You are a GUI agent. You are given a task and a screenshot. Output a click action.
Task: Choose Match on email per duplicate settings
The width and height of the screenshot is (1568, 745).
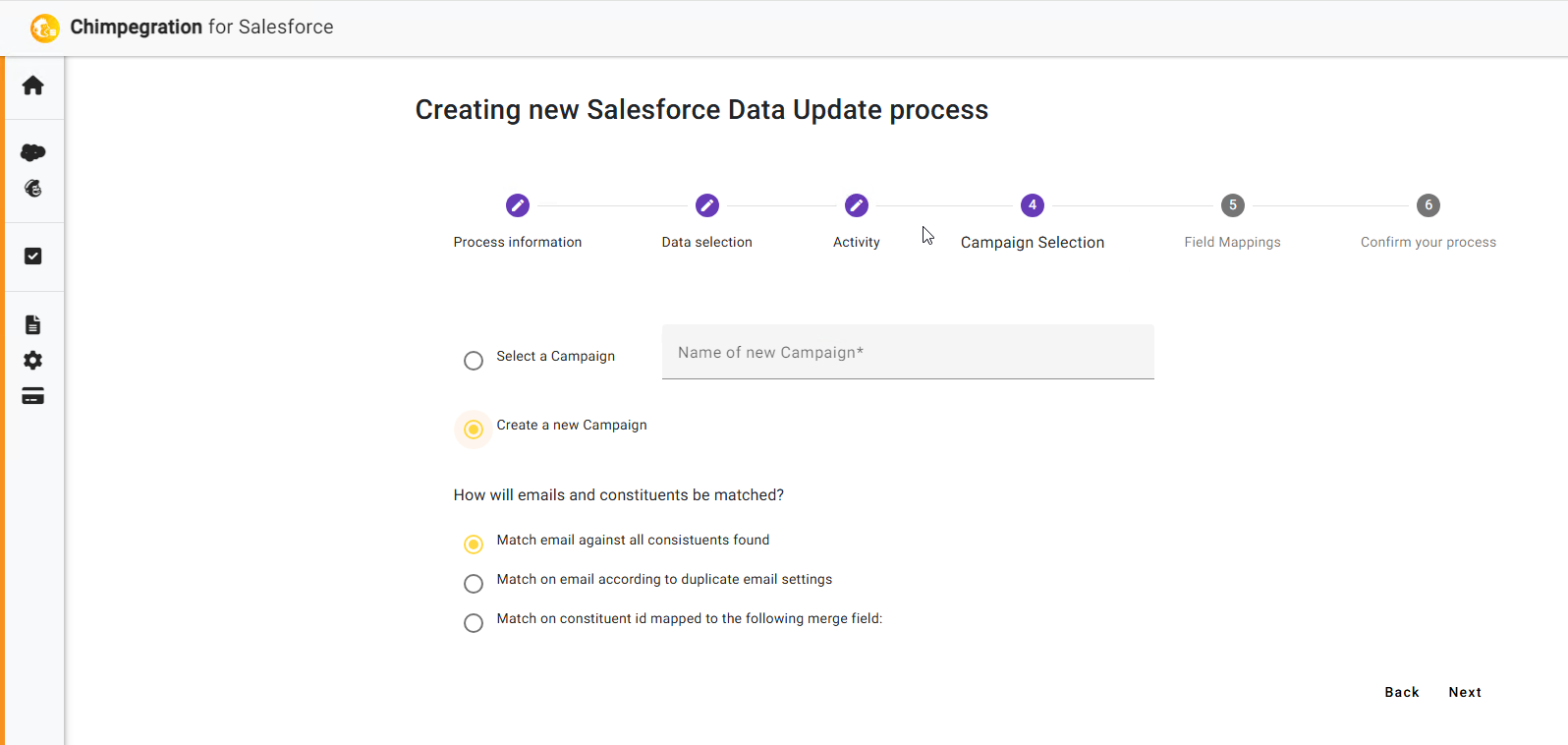(474, 584)
